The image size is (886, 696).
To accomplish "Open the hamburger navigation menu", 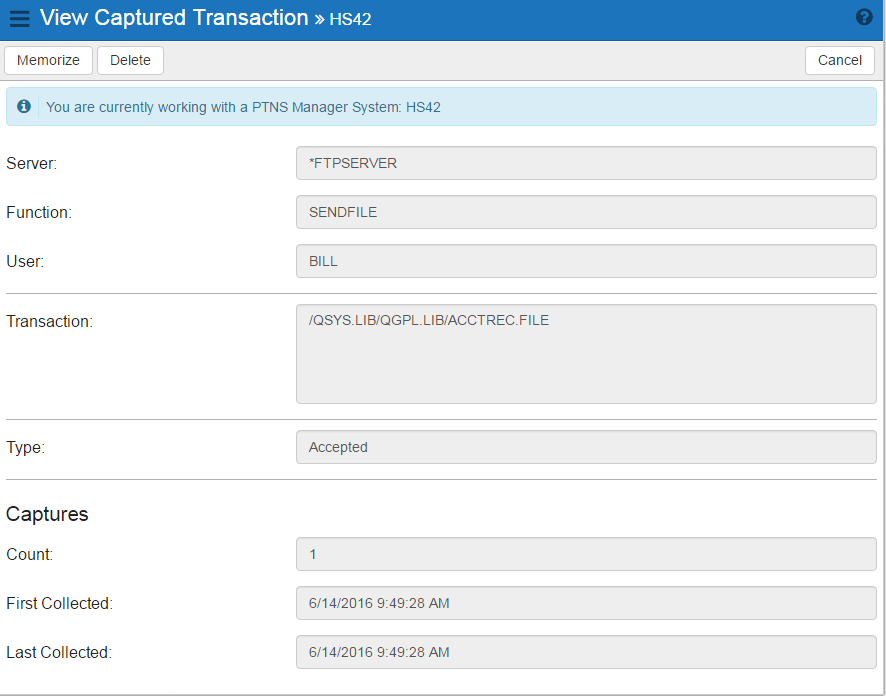I will click(x=20, y=18).
